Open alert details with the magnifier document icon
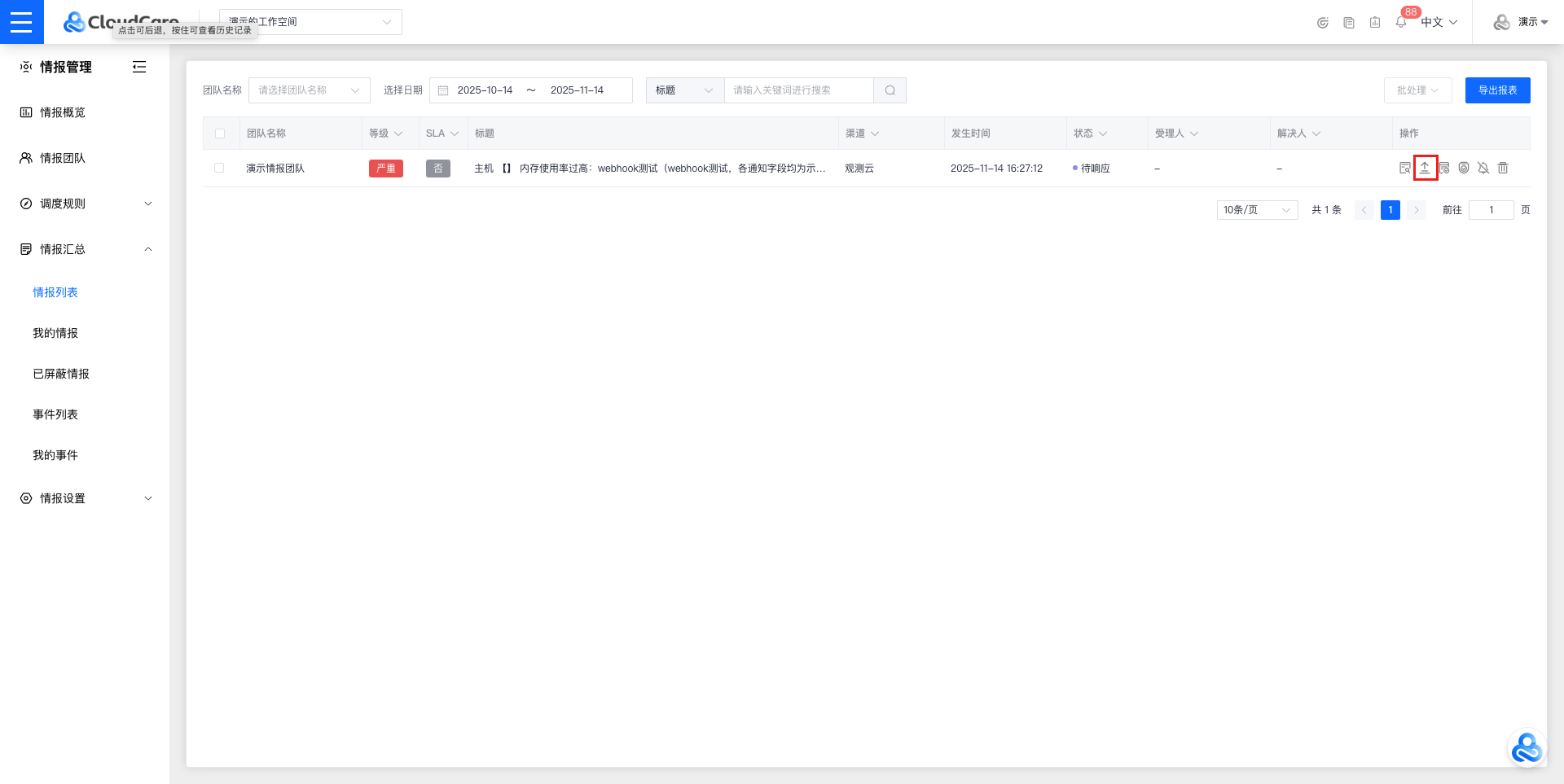Image resolution: width=1564 pixels, height=784 pixels. [x=1404, y=168]
